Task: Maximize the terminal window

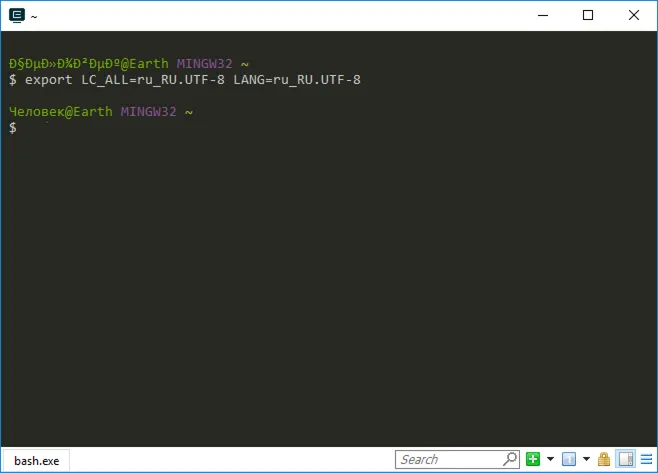Action: point(588,15)
